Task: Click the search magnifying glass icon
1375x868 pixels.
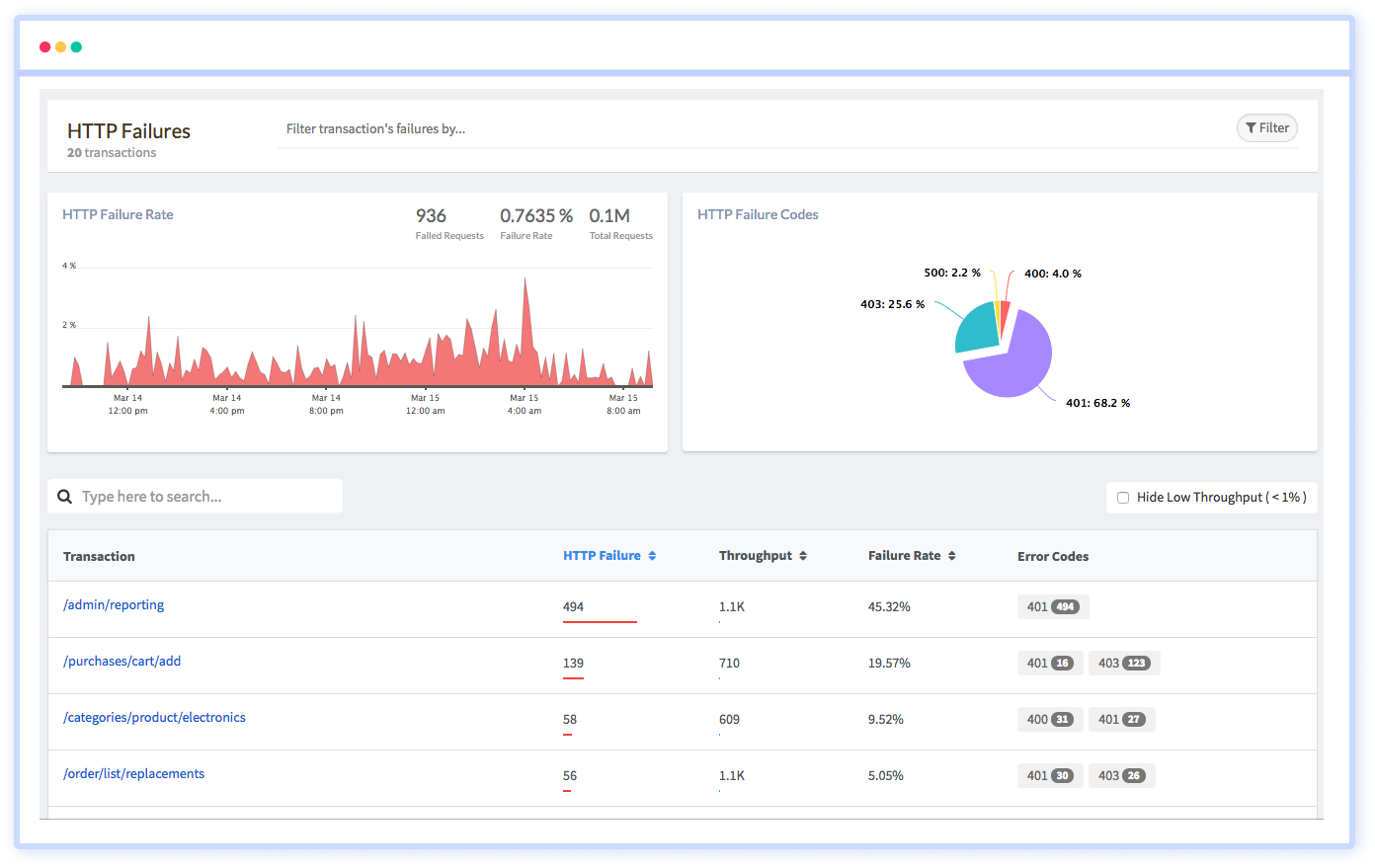Action: (65, 496)
